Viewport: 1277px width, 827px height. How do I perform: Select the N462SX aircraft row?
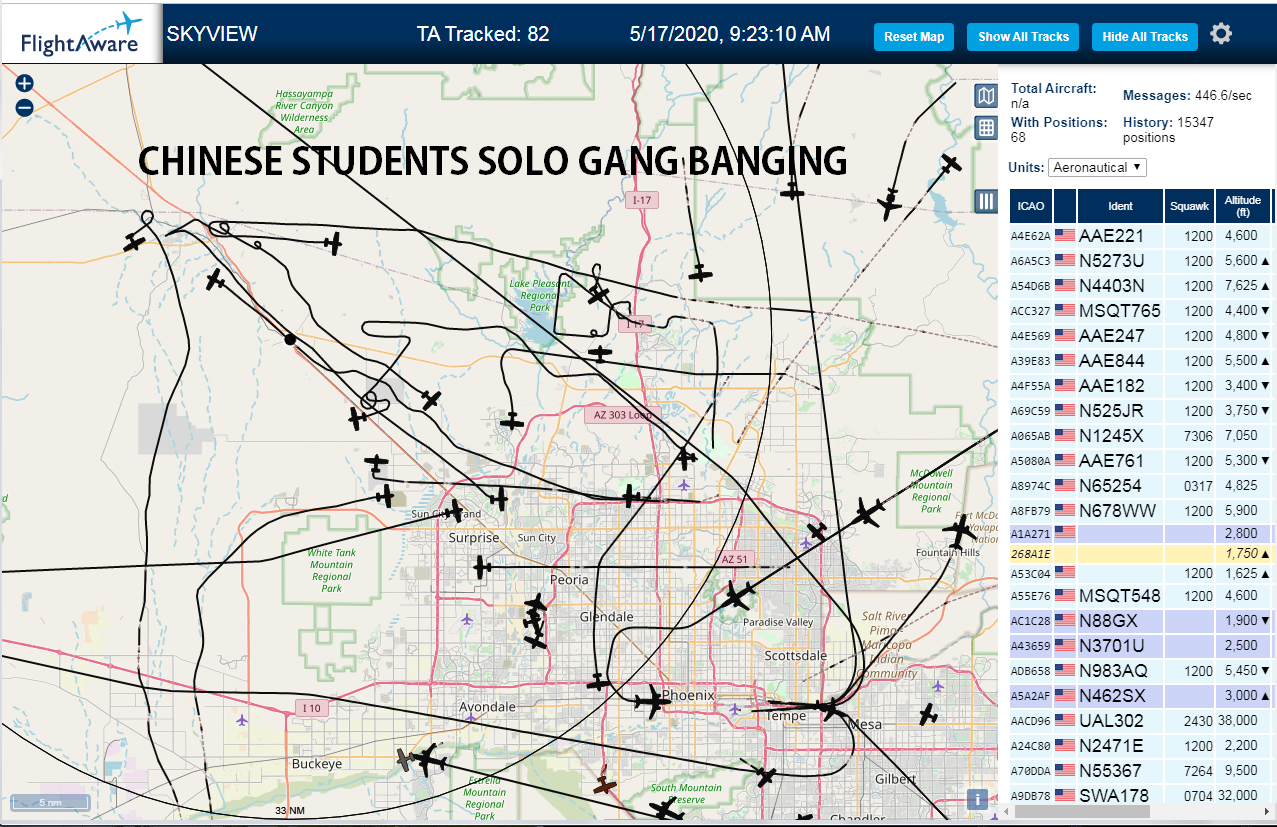click(1141, 696)
